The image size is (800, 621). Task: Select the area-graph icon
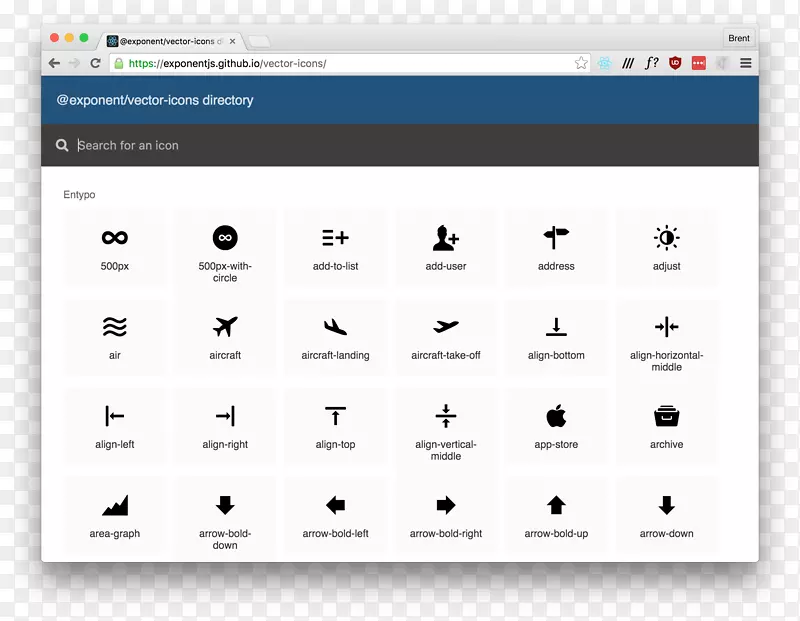pos(114,504)
